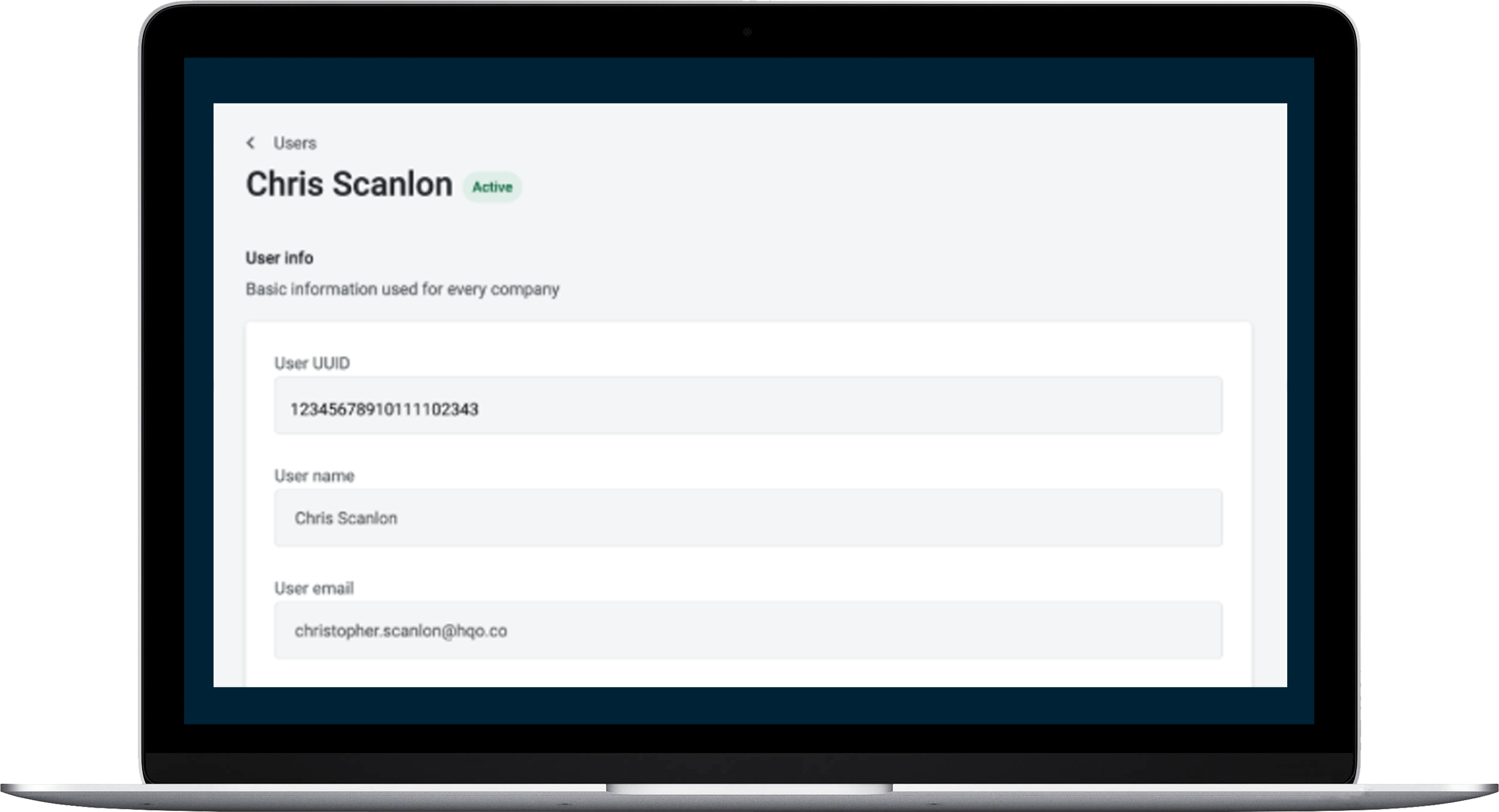Focus the User email input field
The width and height of the screenshot is (1499, 812).
pos(747,630)
